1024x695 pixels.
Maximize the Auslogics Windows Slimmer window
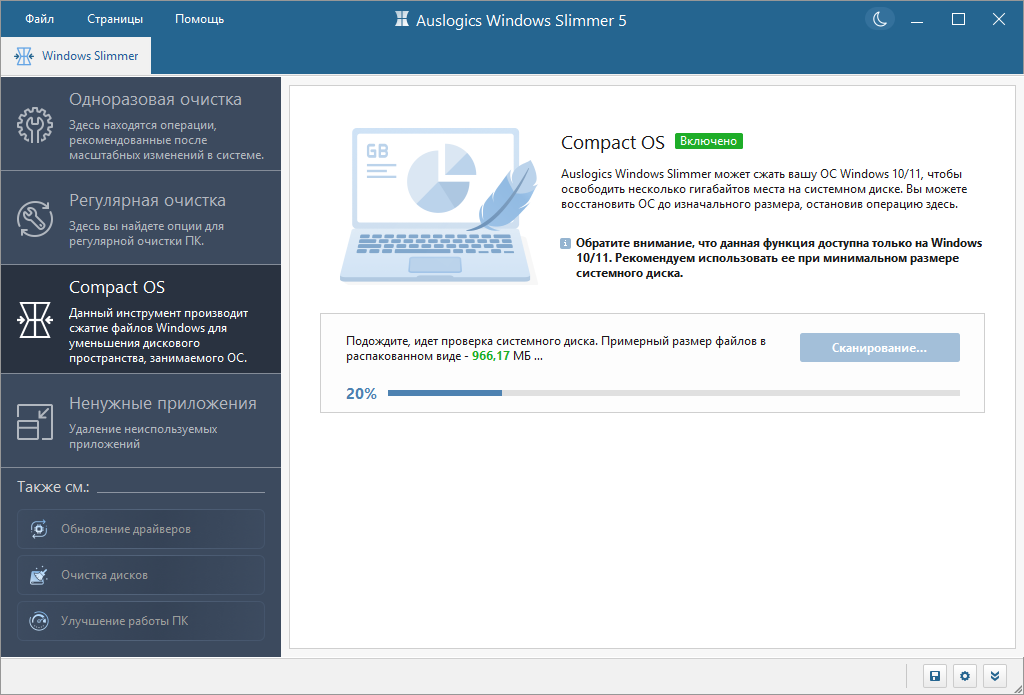(x=958, y=20)
